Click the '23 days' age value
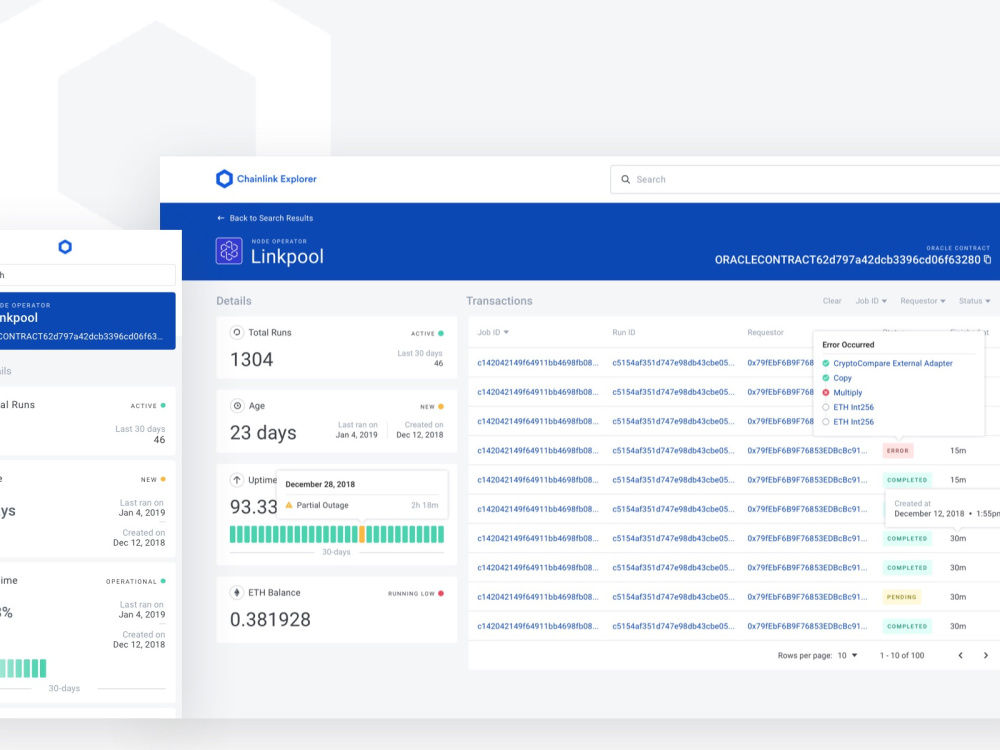This screenshot has height=750, width=1000. click(x=263, y=433)
